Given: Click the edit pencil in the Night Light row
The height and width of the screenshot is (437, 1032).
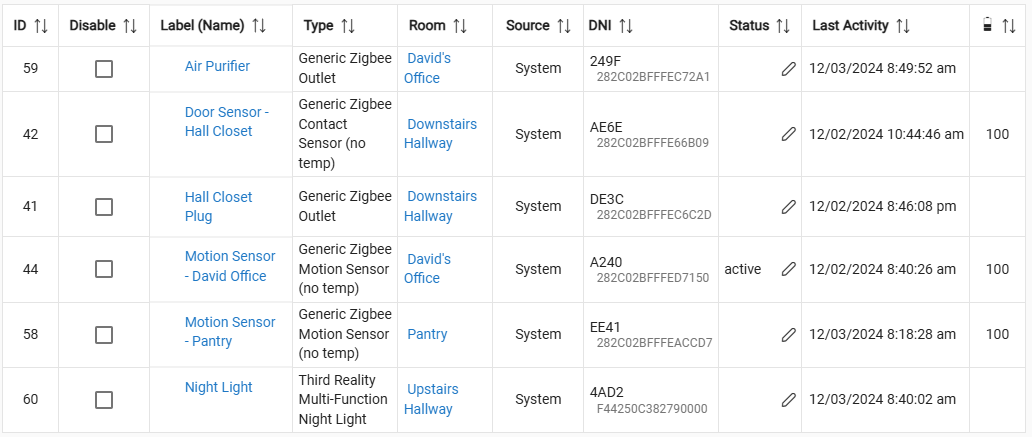Looking at the screenshot, I should (789, 400).
